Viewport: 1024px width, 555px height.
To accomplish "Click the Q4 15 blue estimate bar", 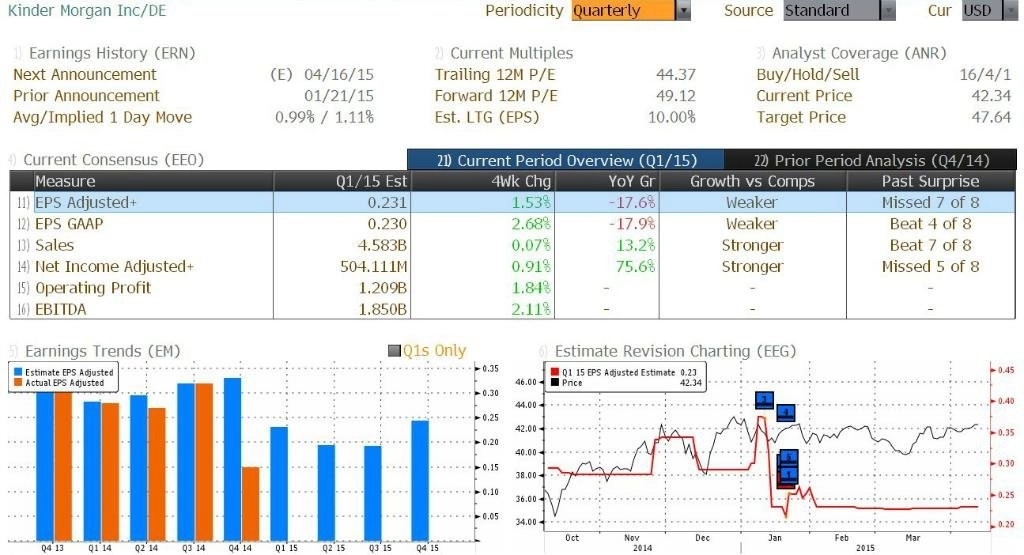I will tap(420, 481).
